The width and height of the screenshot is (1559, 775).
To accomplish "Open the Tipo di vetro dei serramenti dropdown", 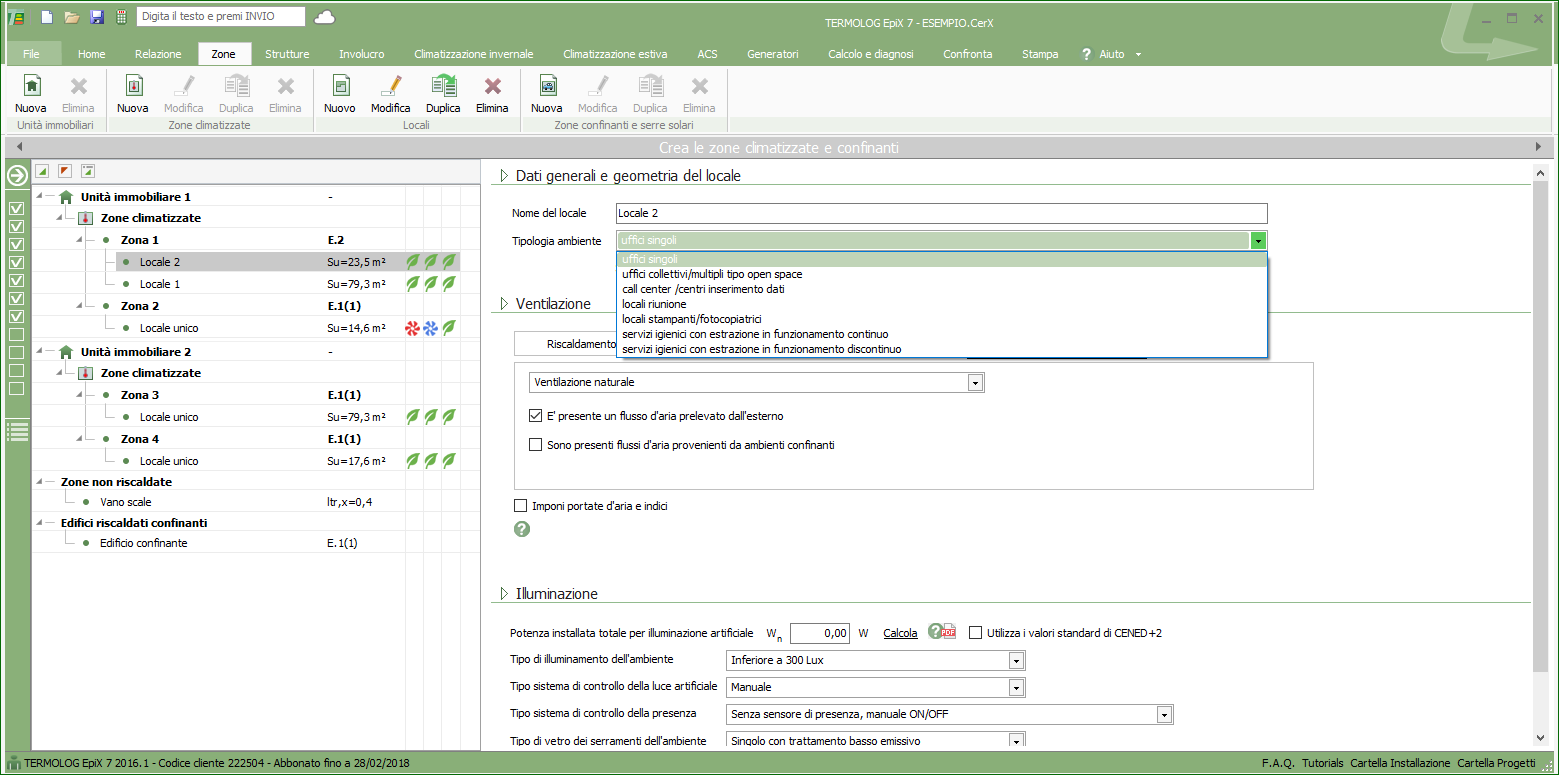I will coord(1017,741).
